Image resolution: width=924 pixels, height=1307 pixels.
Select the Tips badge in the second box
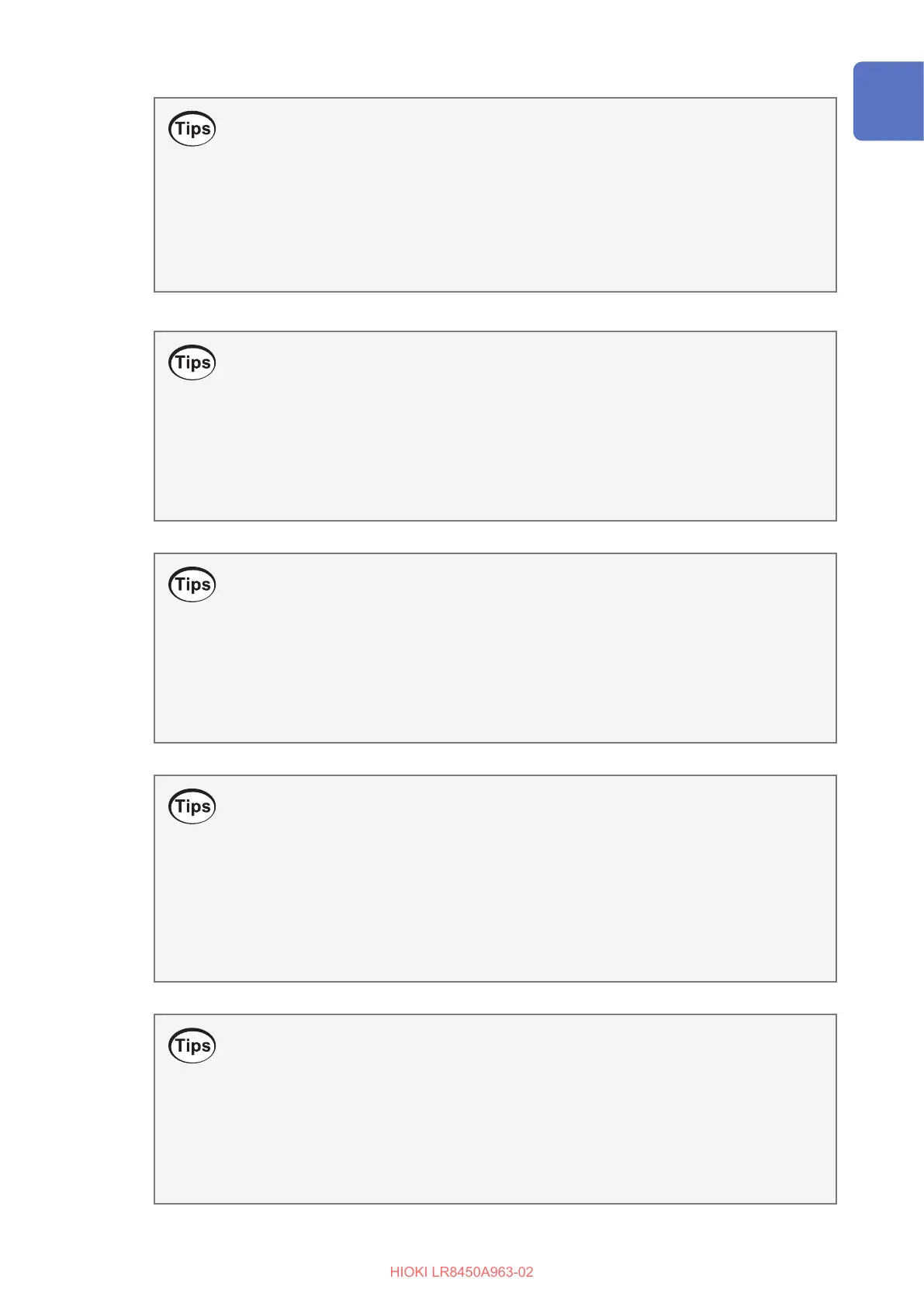tap(192, 362)
